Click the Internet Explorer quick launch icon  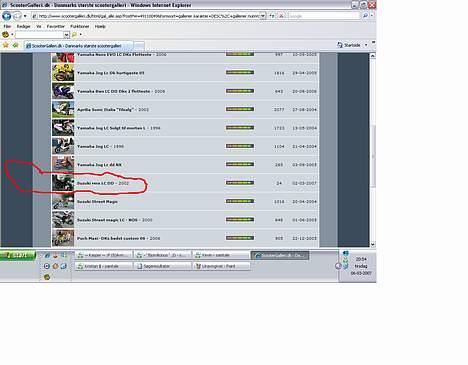(47, 255)
